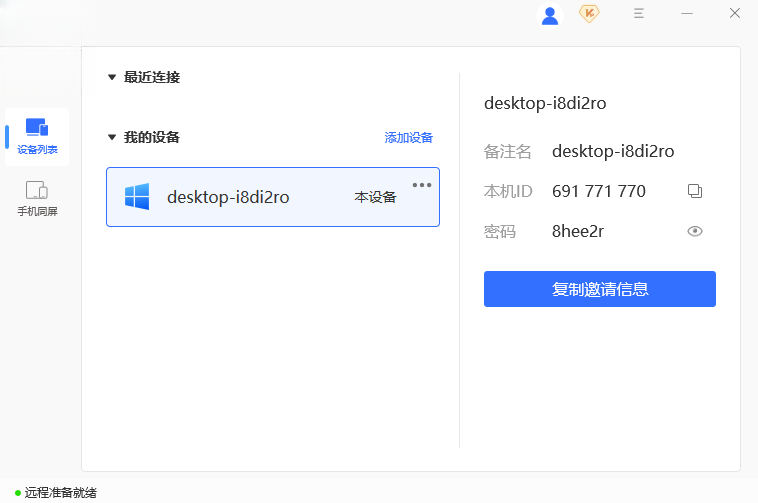The width and height of the screenshot is (758, 503).
Task: Select the 设备列表 sidebar tab
Action: click(37, 137)
